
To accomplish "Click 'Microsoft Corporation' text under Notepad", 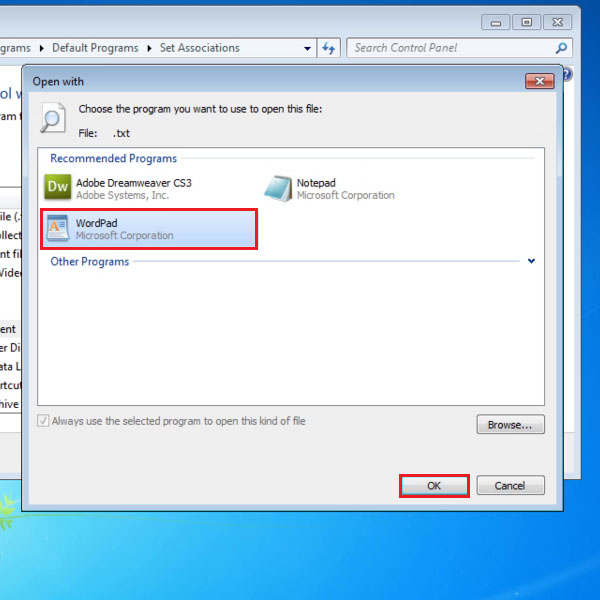I will (x=346, y=196).
